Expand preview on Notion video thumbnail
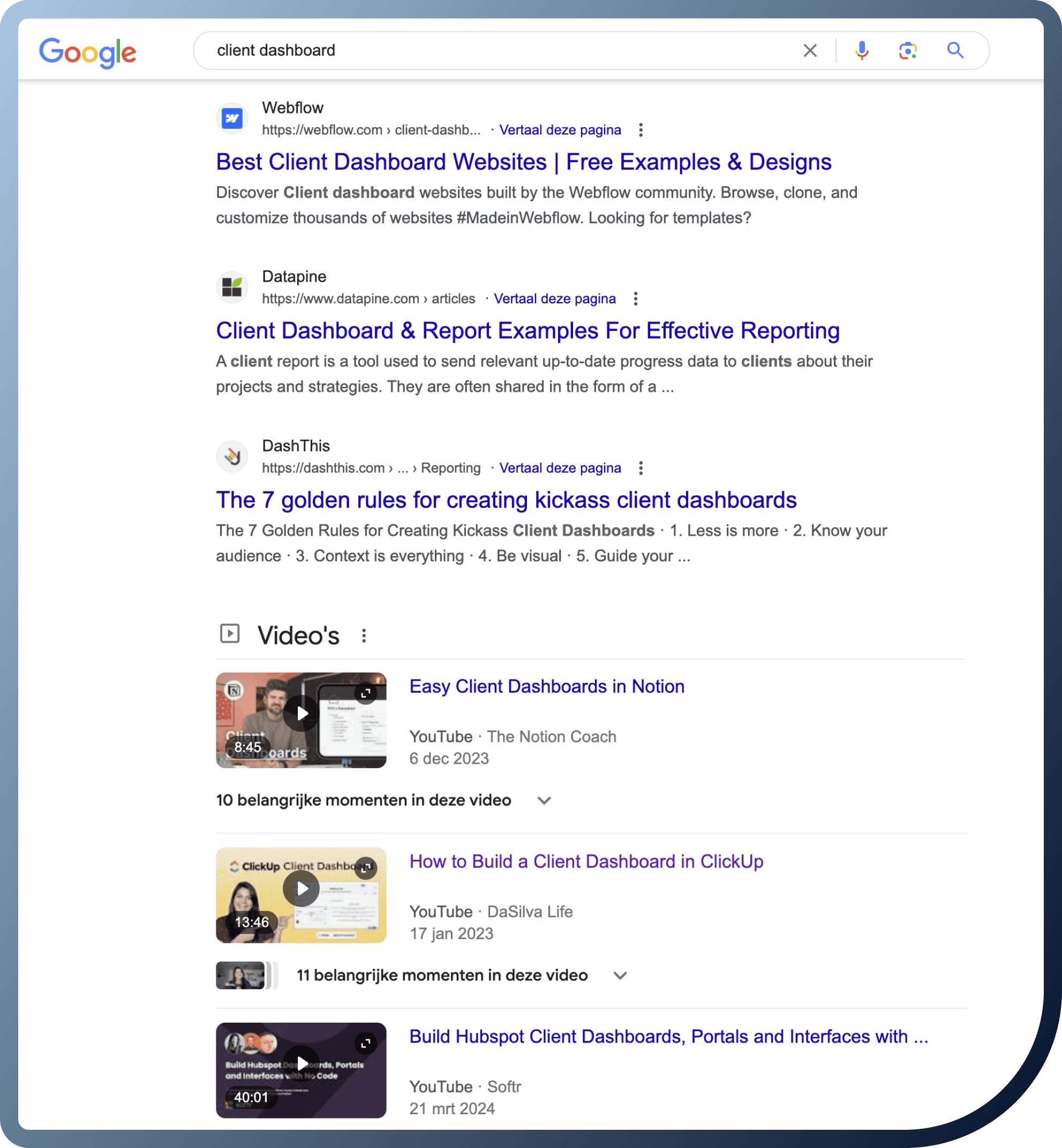Screen dimensions: 1062x1148 [x=365, y=693]
